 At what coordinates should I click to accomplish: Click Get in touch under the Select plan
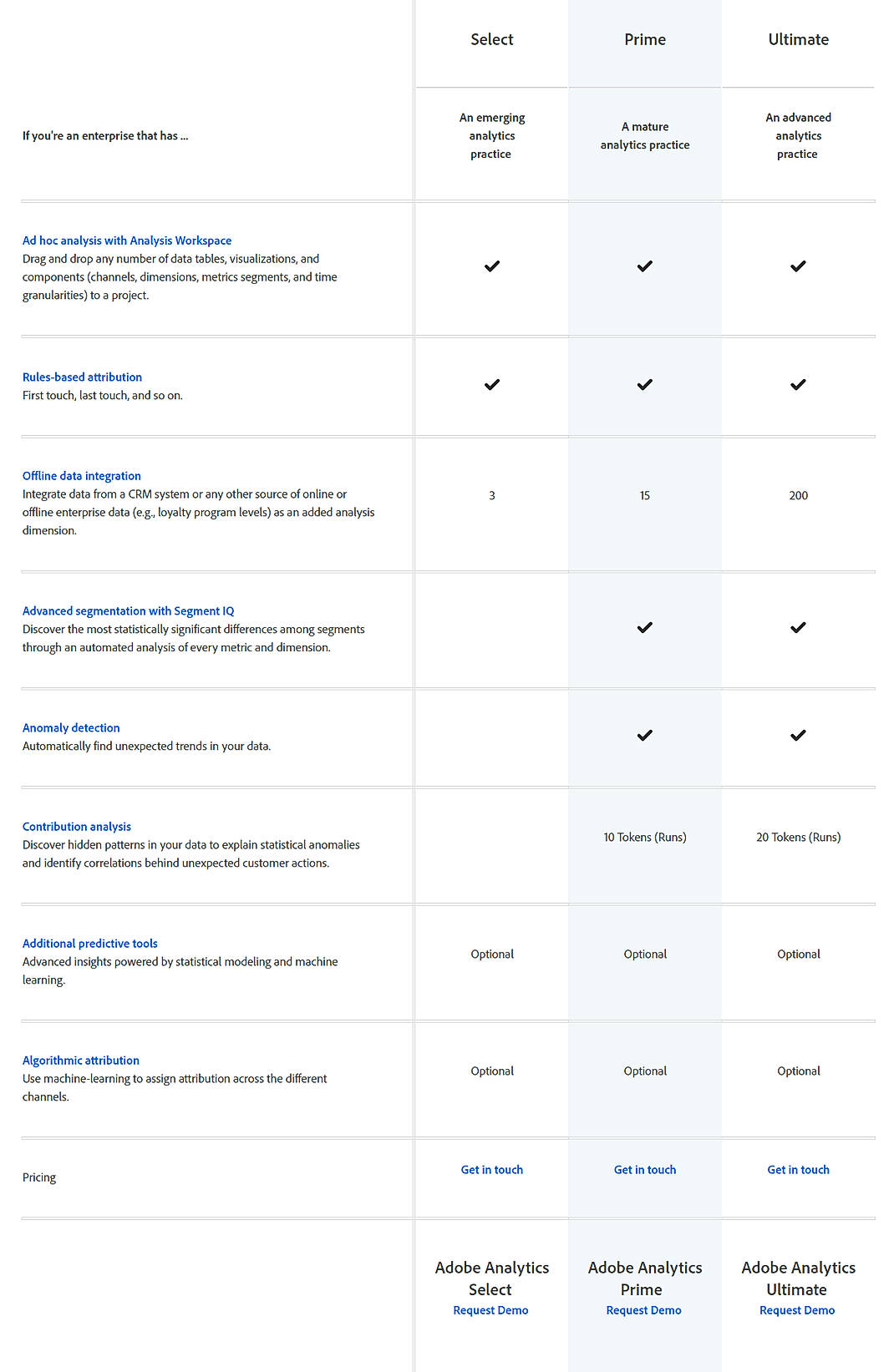[x=491, y=1169]
